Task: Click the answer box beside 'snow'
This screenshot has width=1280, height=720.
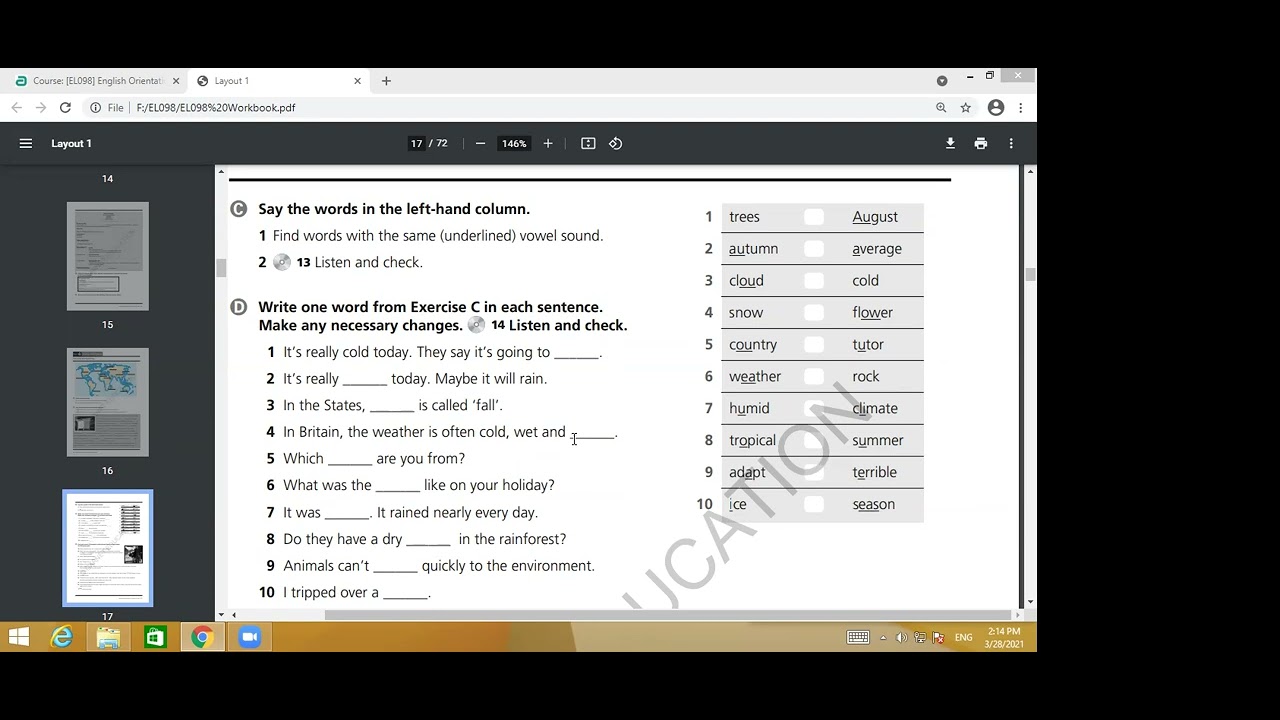Action: pos(814,313)
